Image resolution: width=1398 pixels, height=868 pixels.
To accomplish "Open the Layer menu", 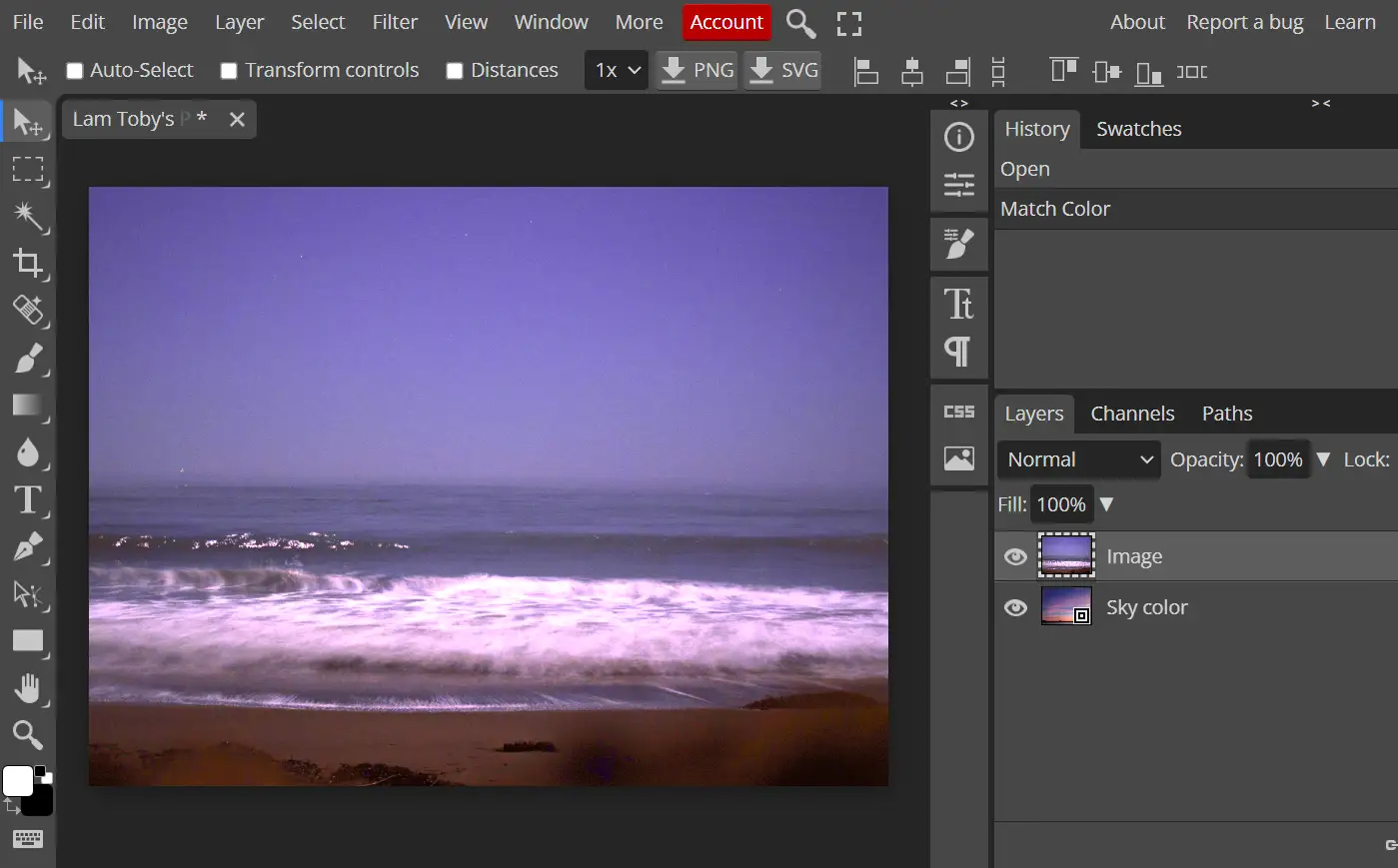I will [240, 22].
